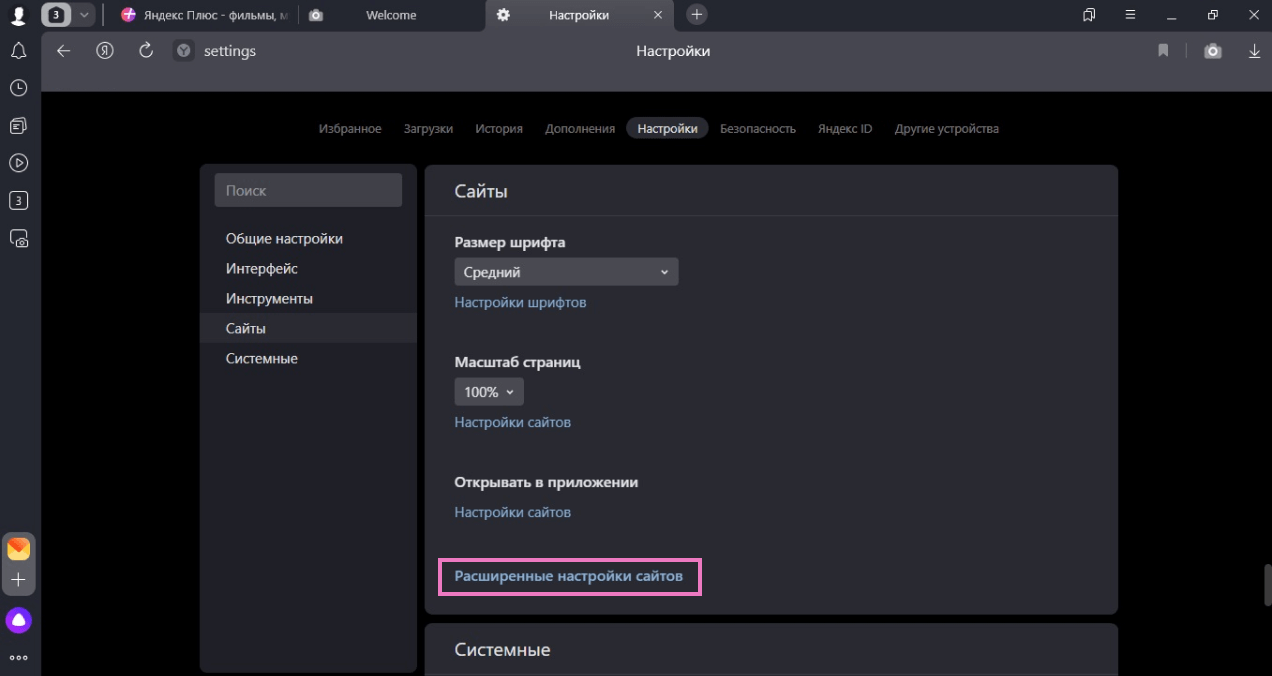
Task: Click the settings search field
Action: click(308, 190)
